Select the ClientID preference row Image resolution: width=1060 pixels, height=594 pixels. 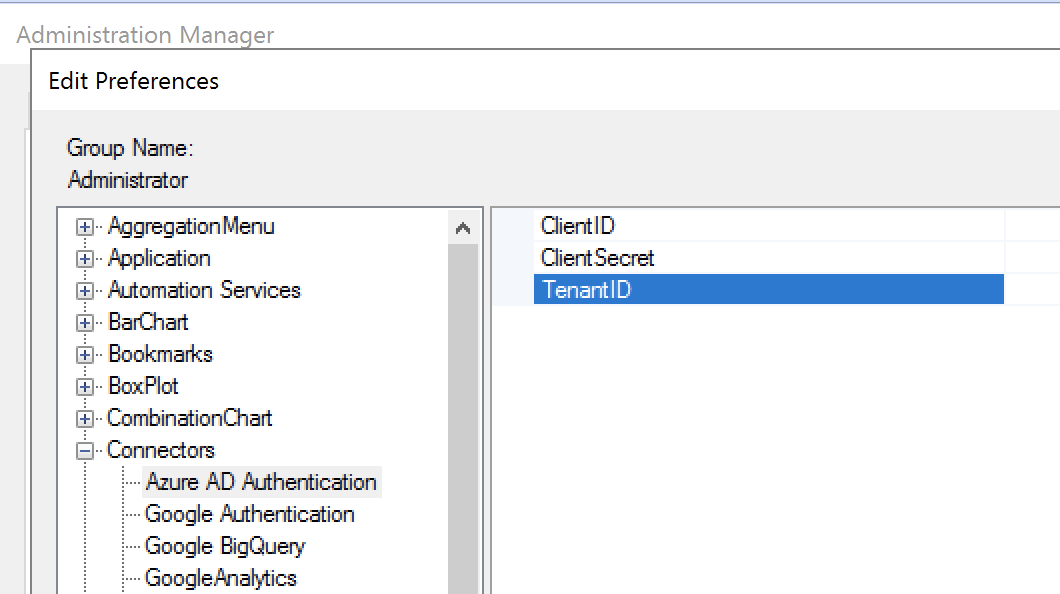click(769, 226)
